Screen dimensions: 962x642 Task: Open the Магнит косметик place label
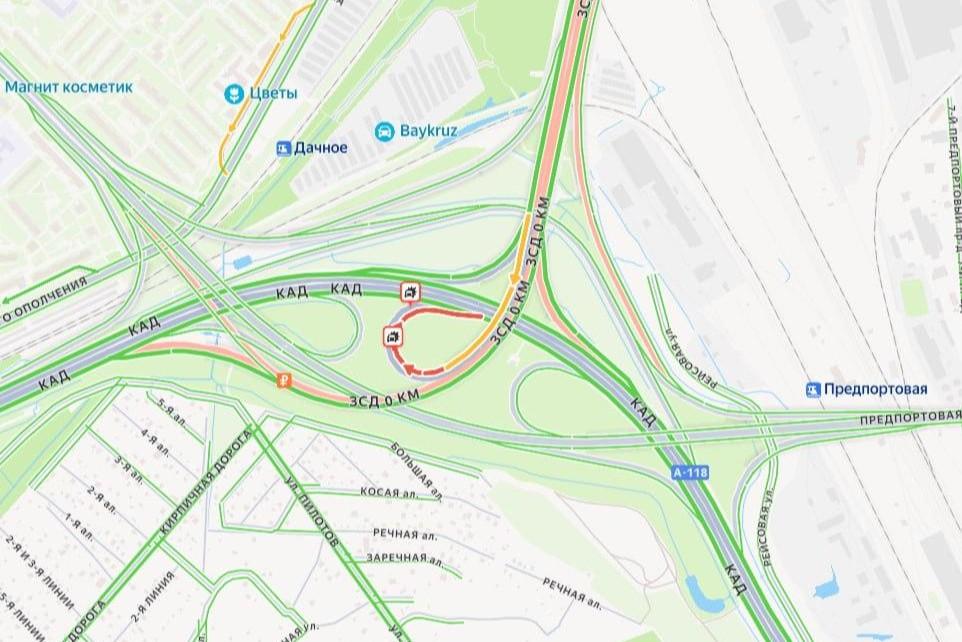click(x=69, y=87)
